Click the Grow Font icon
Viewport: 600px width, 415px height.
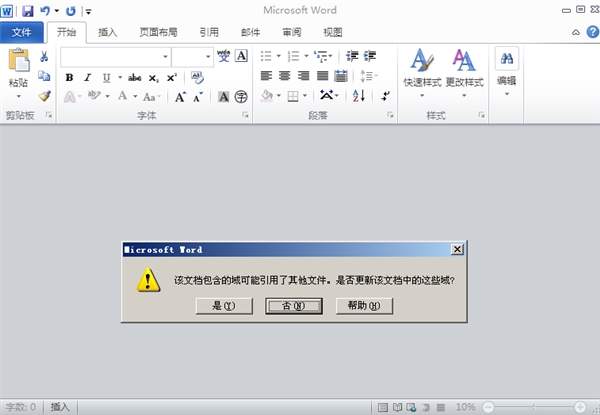[180, 97]
